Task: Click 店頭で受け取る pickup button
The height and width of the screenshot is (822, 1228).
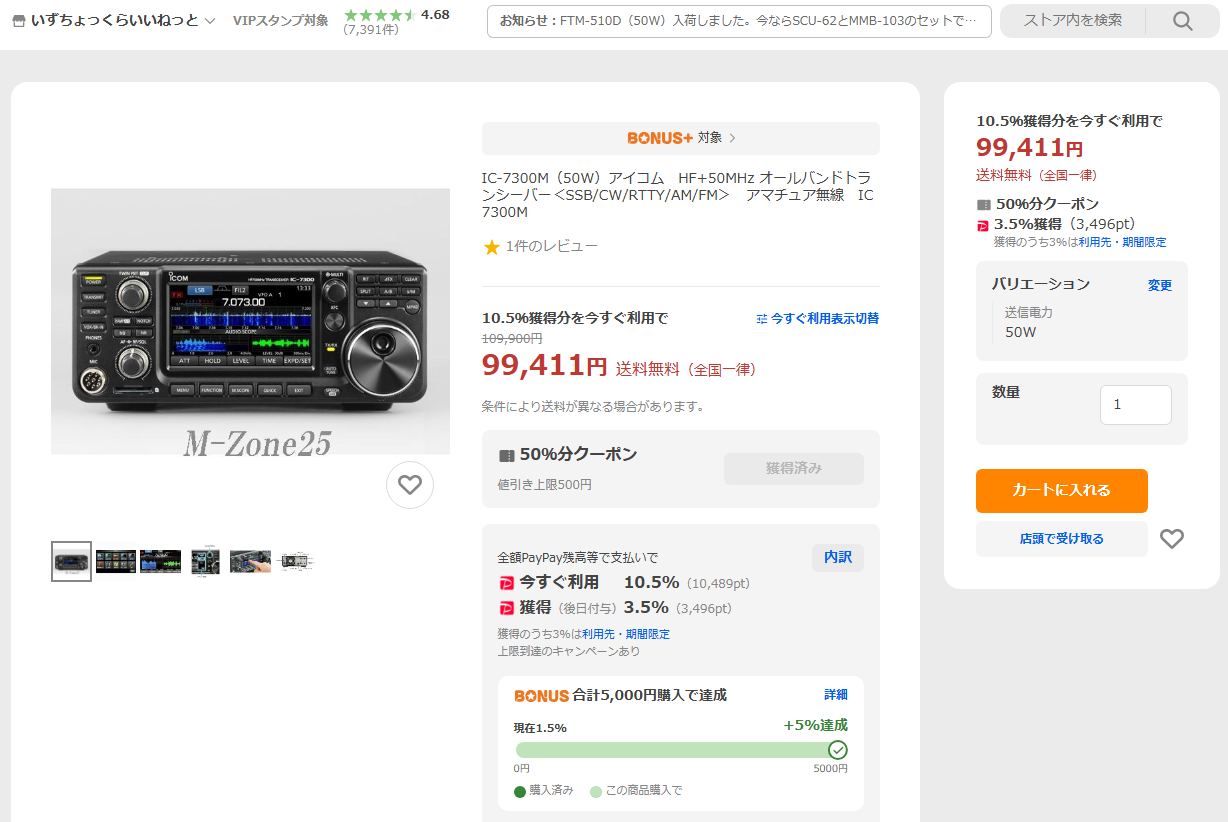Action: click(x=1062, y=539)
